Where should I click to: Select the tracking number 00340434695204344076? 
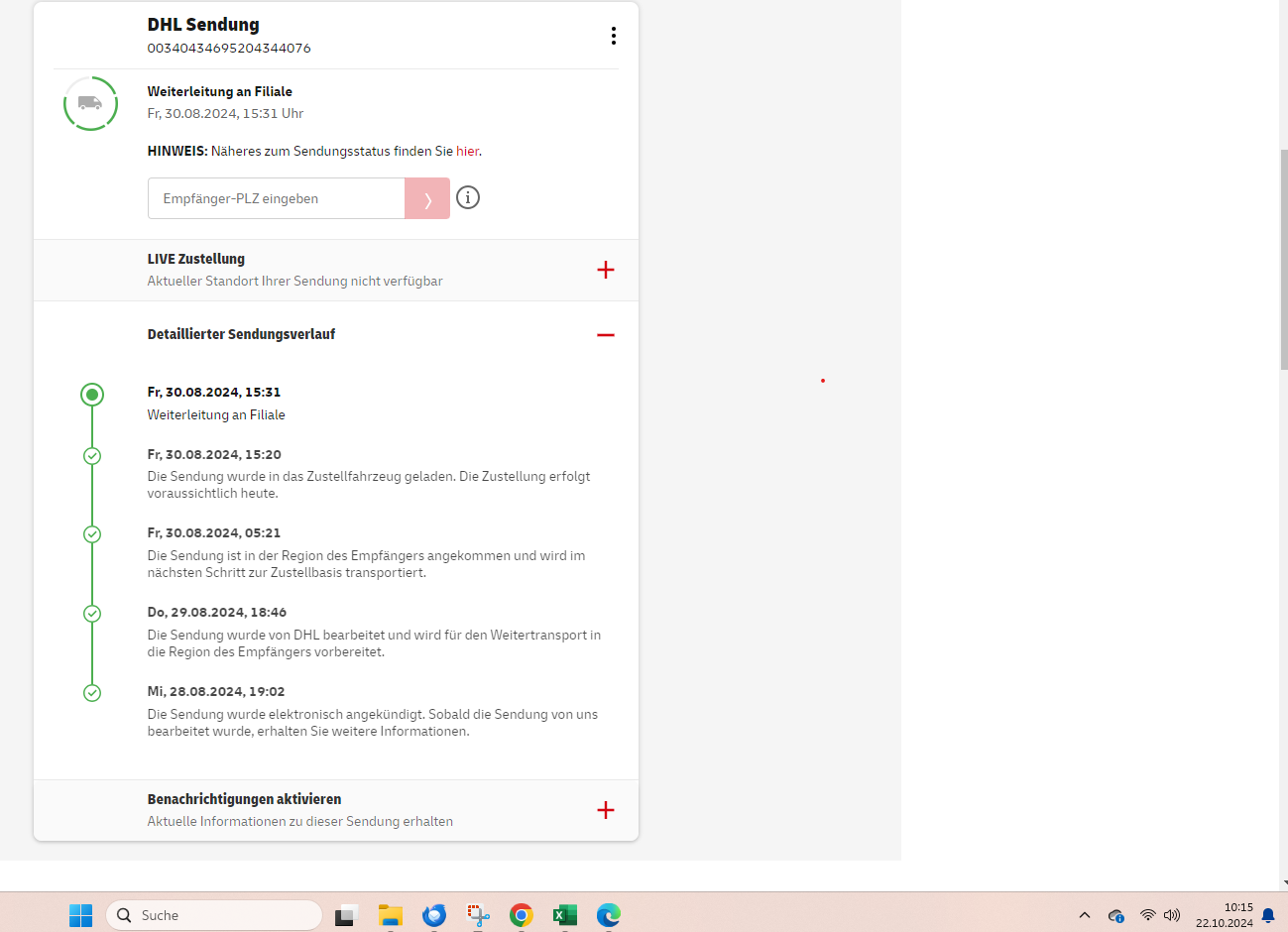(x=229, y=48)
